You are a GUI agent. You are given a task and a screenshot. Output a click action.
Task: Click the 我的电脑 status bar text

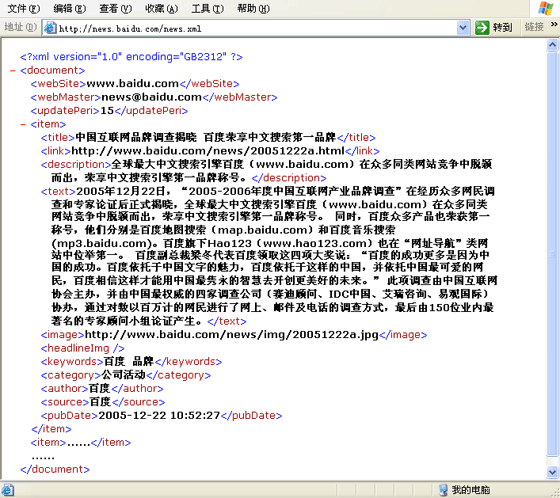click(x=471, y=490)
